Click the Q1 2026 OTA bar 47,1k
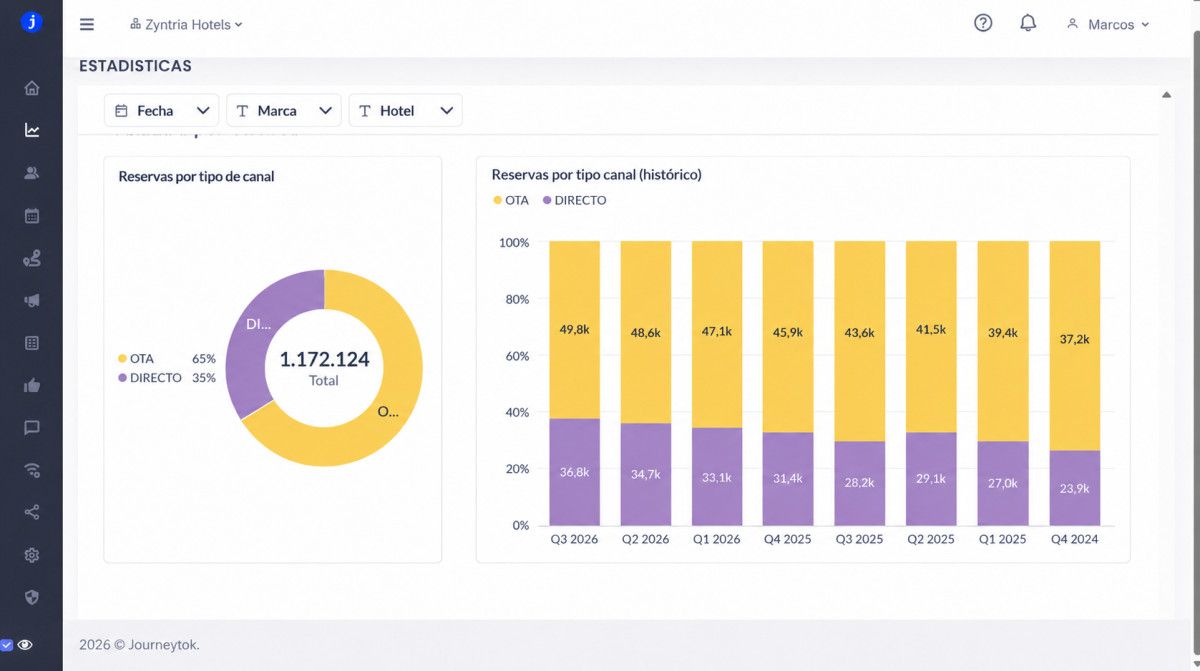This screenshot has width=1200, height=671. [716, 334]
